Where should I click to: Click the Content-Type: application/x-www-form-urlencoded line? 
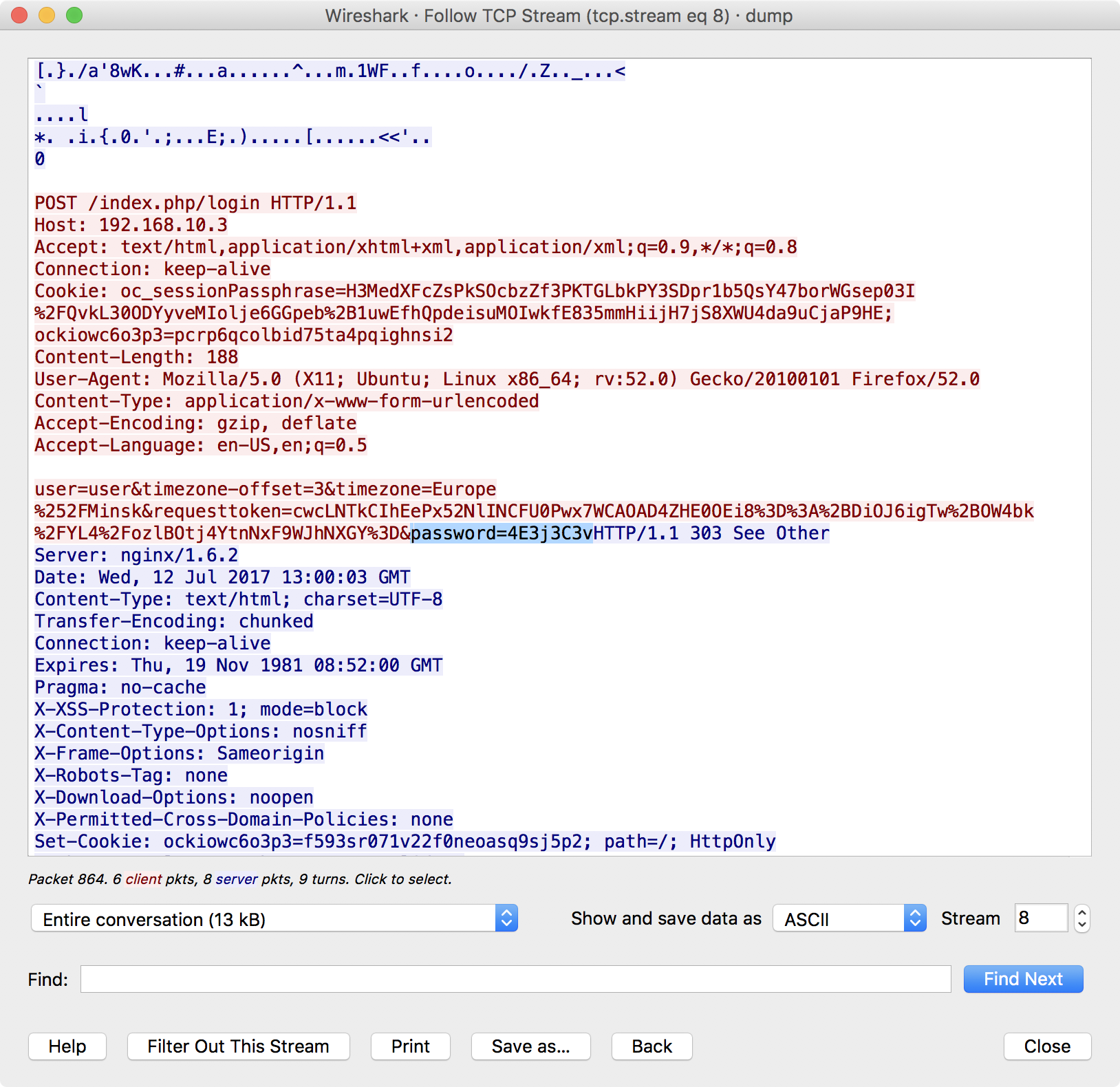(287, 401)
